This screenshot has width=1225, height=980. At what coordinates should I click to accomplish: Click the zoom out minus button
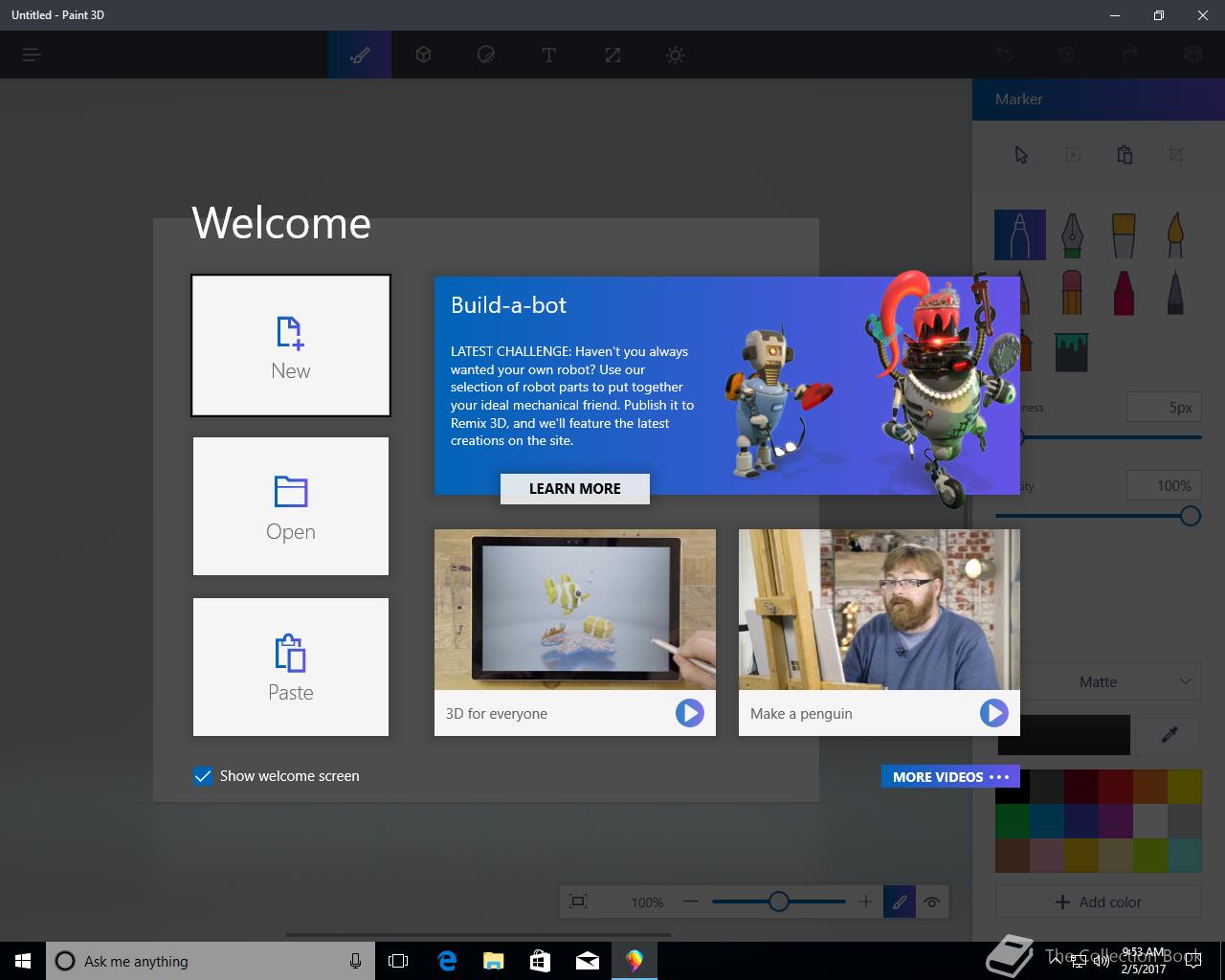(691, 902)
